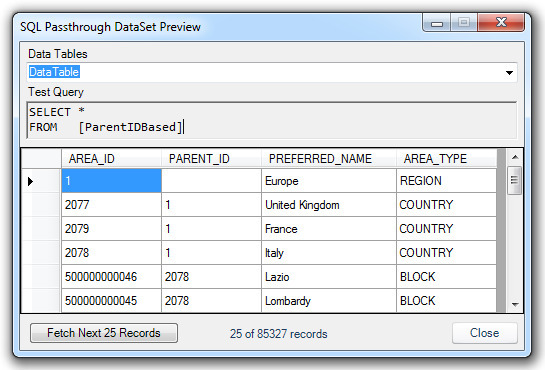Sort by PREFERRED_NAME column header
The image size is (545, 370).
click(x=329, y=159)
